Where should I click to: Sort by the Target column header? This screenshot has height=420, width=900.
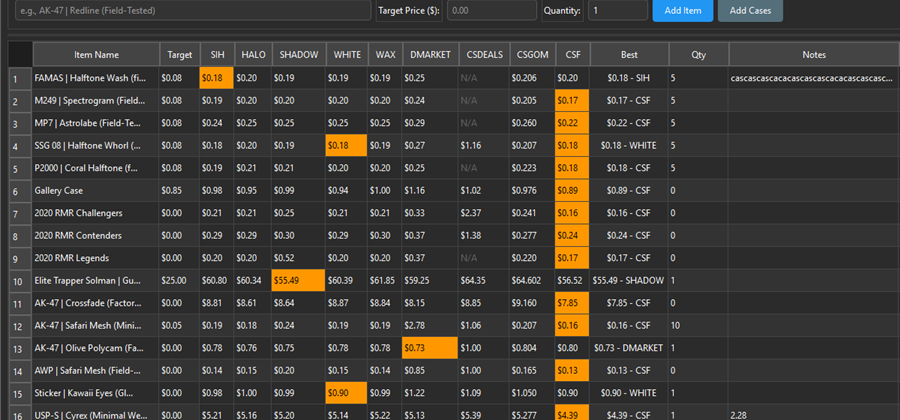[x=180, y=55]
